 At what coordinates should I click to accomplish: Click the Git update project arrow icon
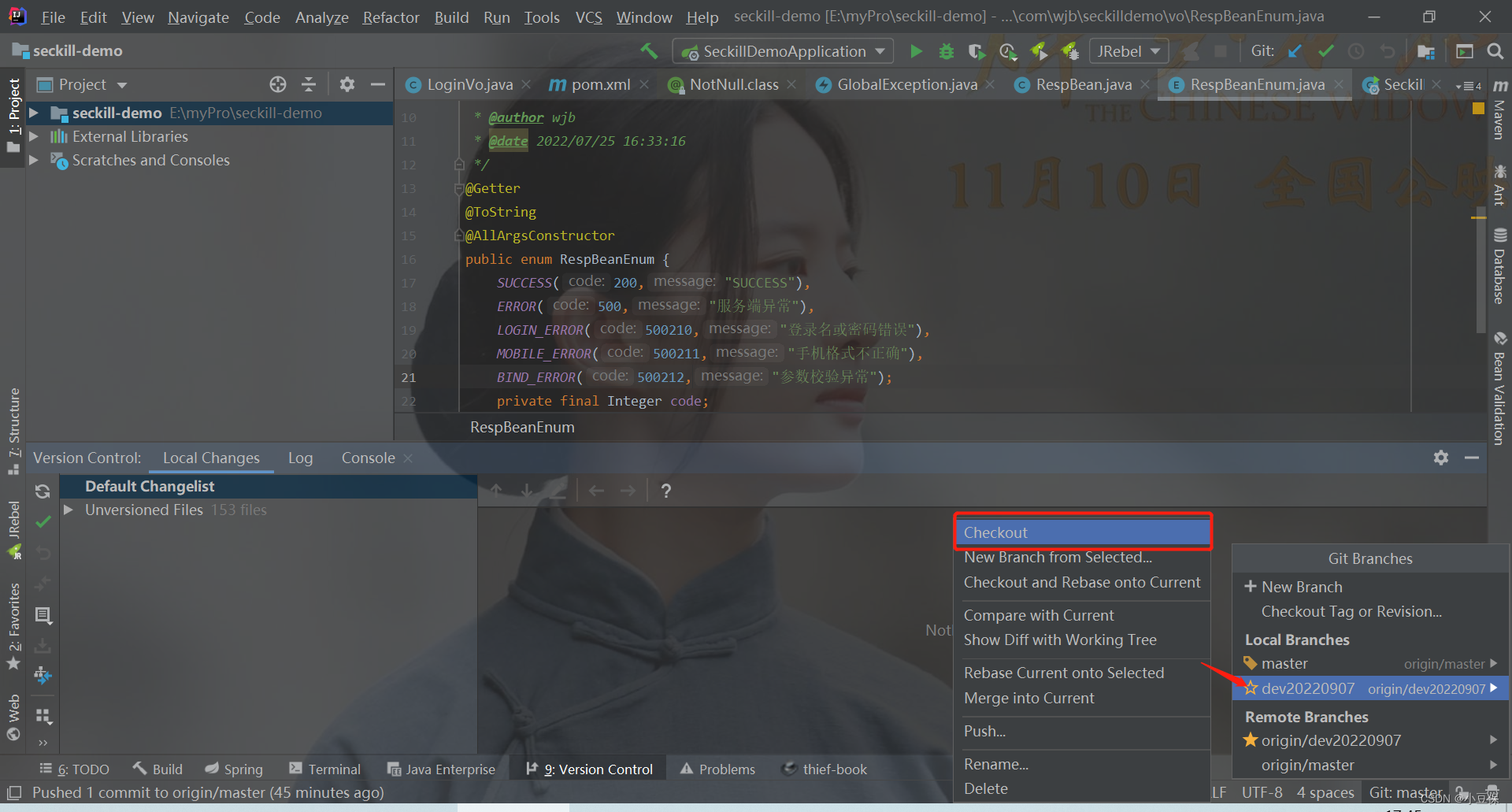[x=1295, y=51]
